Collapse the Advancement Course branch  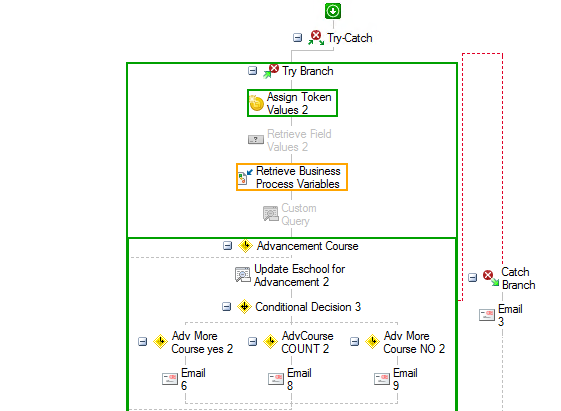pyautogui.click(x=227, y=246)
